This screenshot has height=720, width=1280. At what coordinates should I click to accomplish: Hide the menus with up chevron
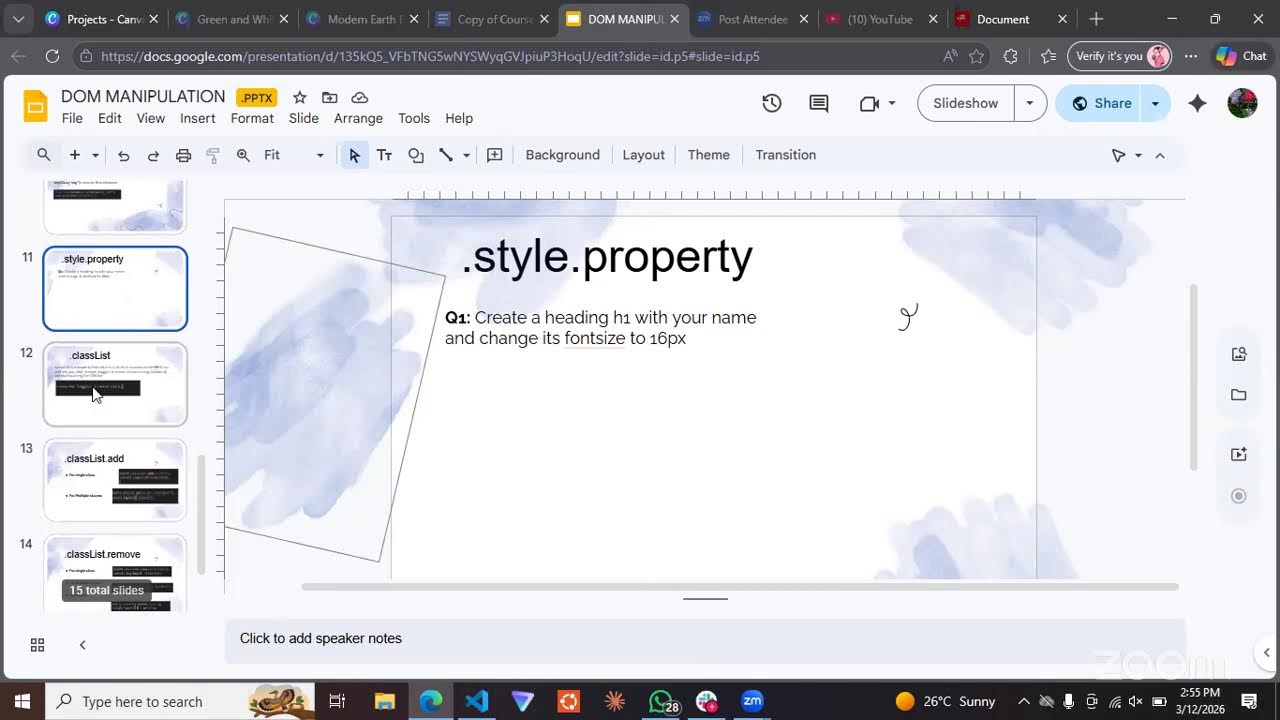pos(1160,155)
